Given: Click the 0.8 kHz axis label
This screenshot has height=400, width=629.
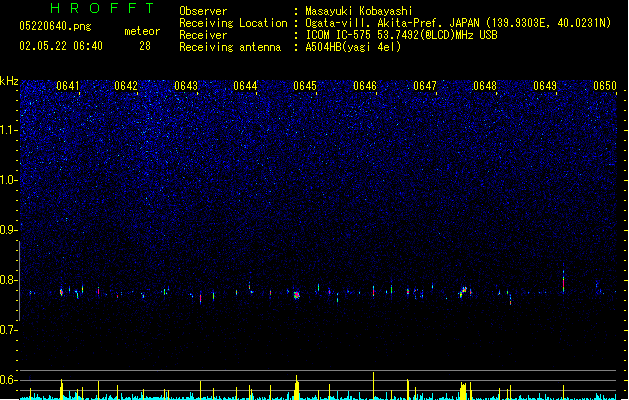Looking at the screenshot, I should coord(8,280).
